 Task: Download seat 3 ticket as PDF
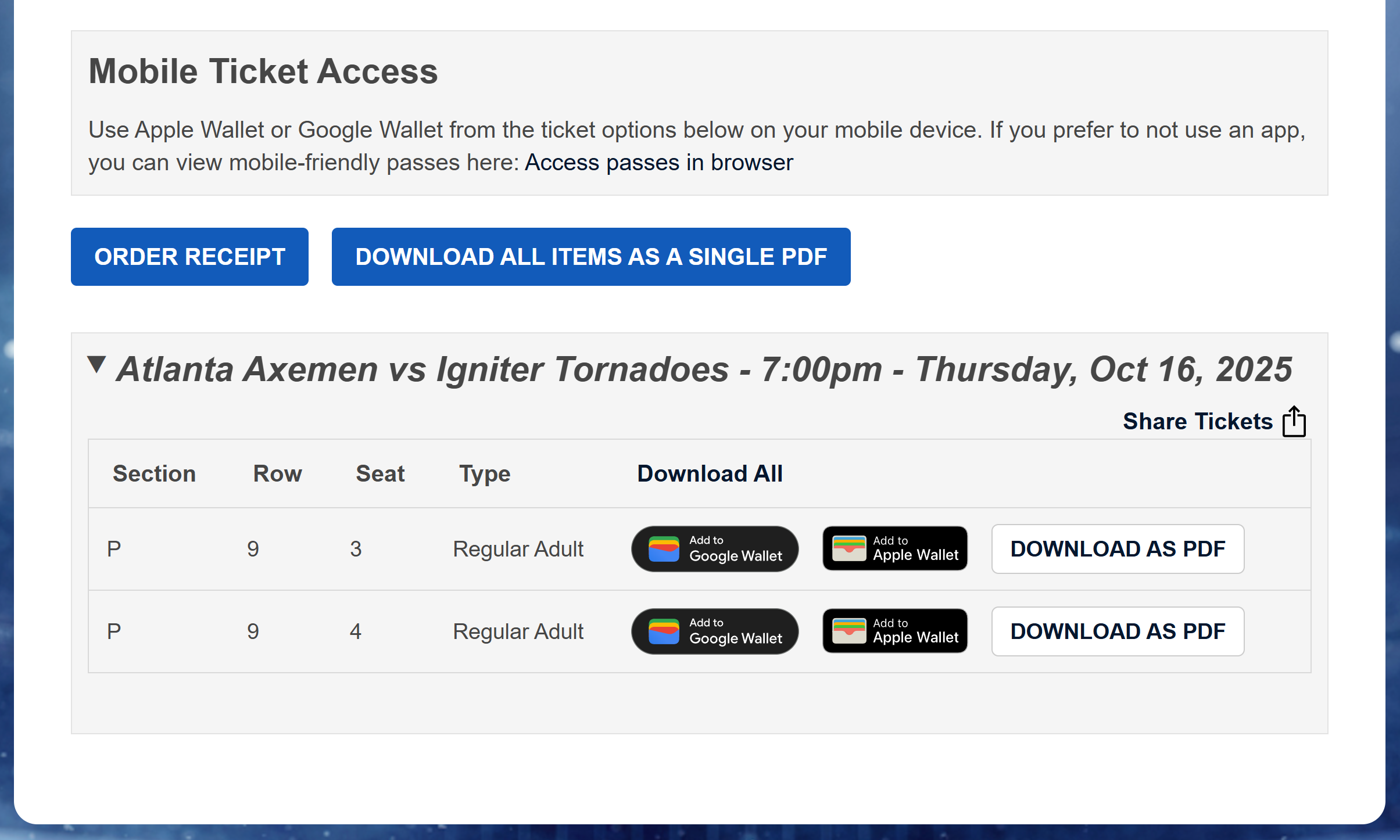point(1117,549)
